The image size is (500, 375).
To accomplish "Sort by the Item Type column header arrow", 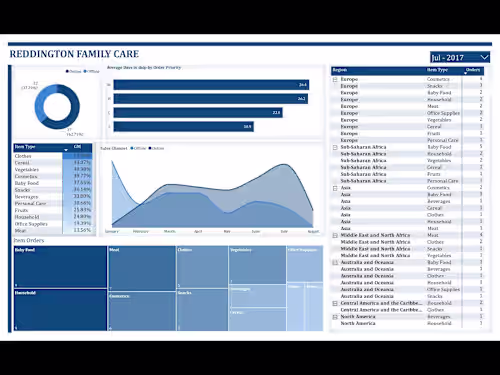I will 66,150.
